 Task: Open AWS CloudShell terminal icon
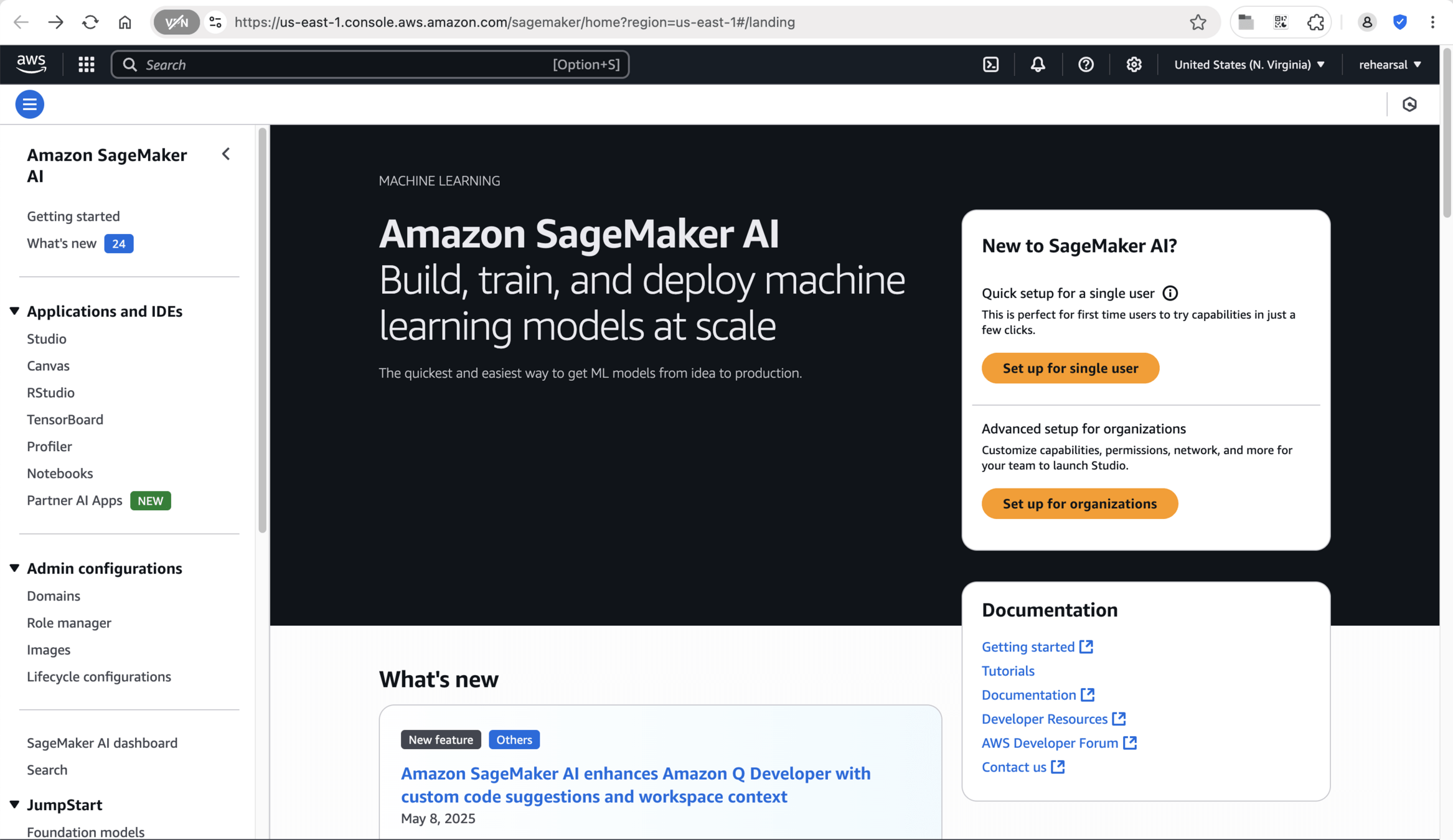click(x=990, y=65)
